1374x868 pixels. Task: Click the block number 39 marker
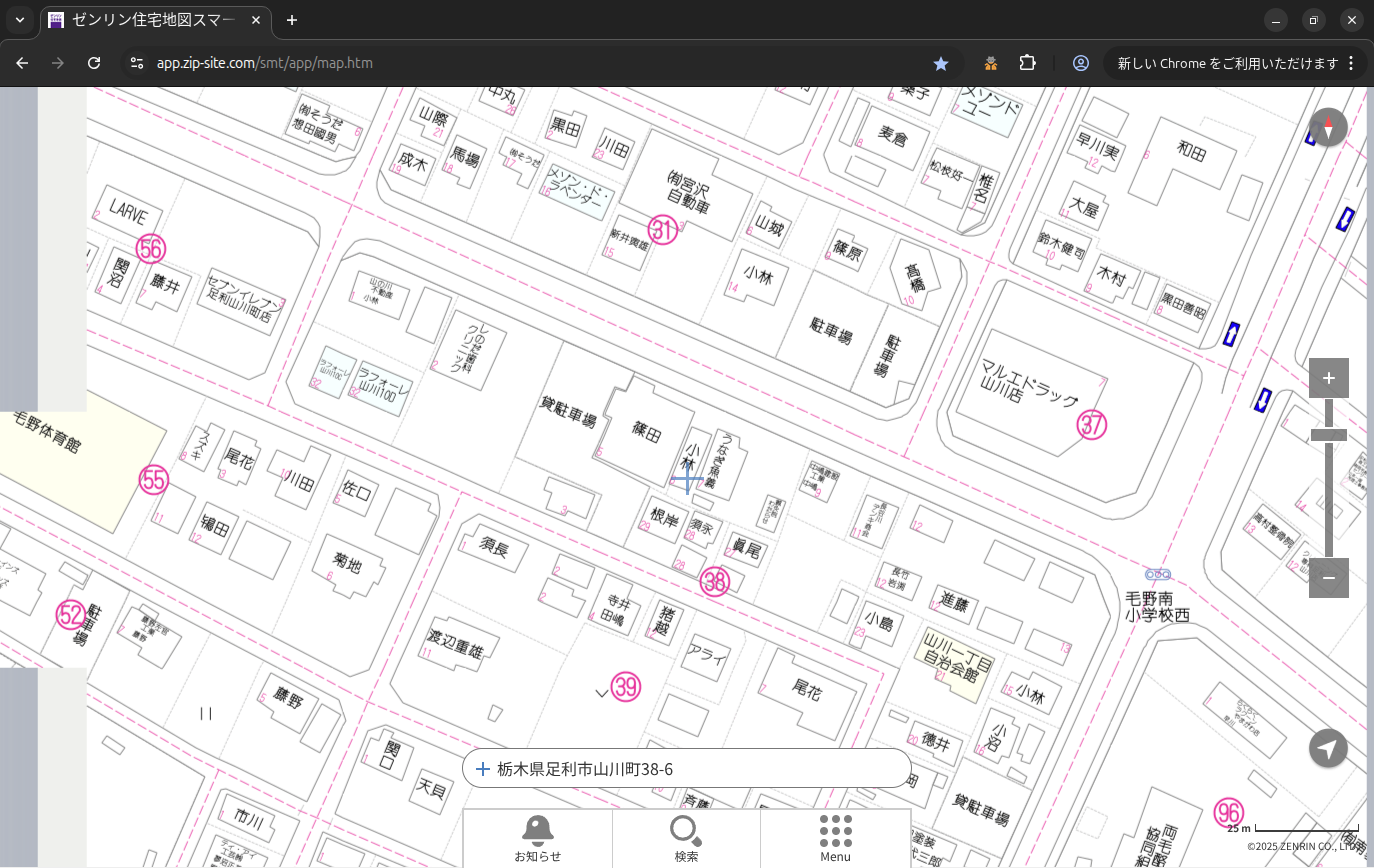coord(626,687)
